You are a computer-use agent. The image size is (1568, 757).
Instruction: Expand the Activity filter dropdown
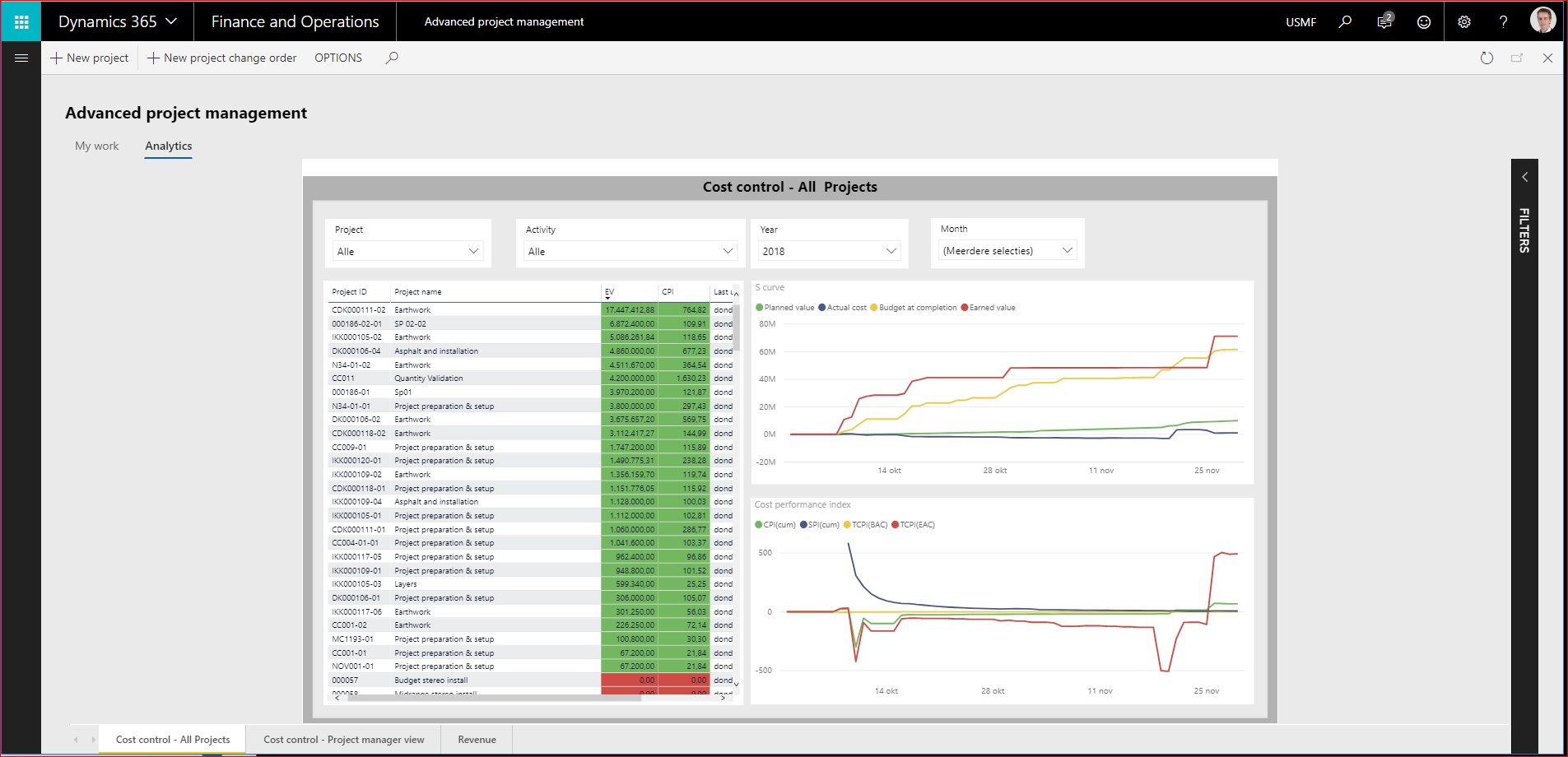coord(630,251)
